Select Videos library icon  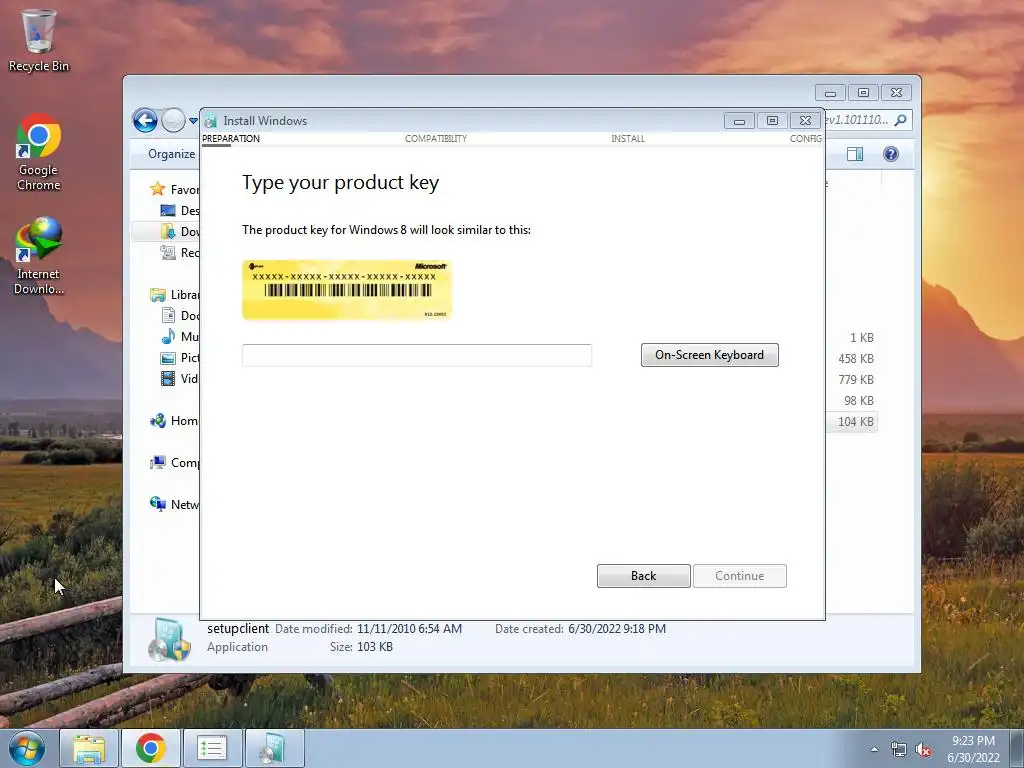(168, 379)
